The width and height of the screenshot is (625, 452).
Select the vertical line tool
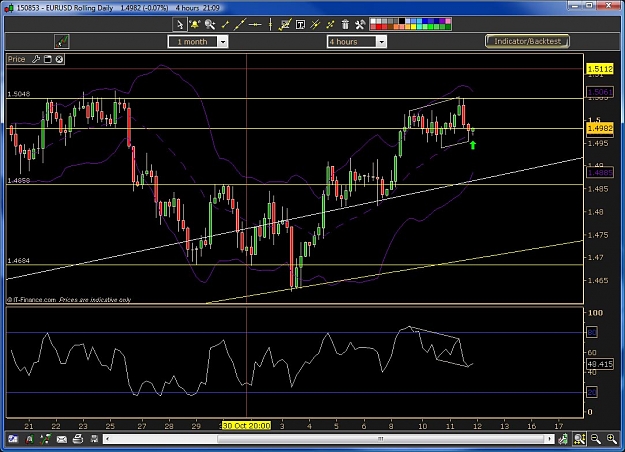(x=270, y=25)
